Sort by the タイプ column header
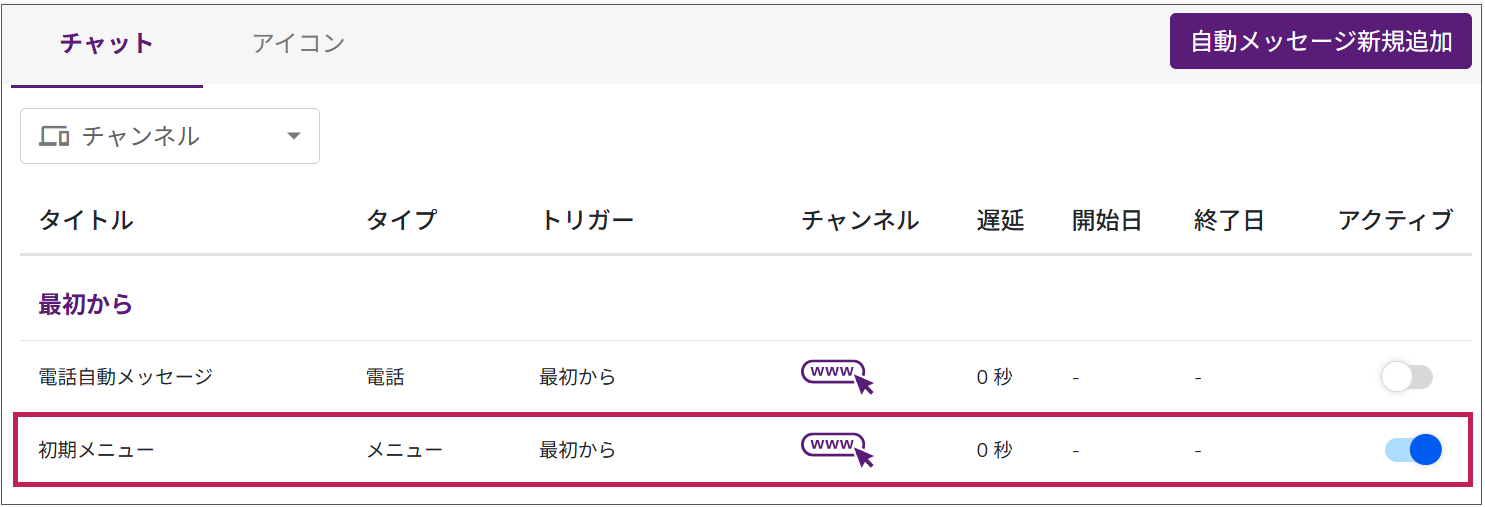The height and width of the screenshot is (507, 1485). [402, 220]
